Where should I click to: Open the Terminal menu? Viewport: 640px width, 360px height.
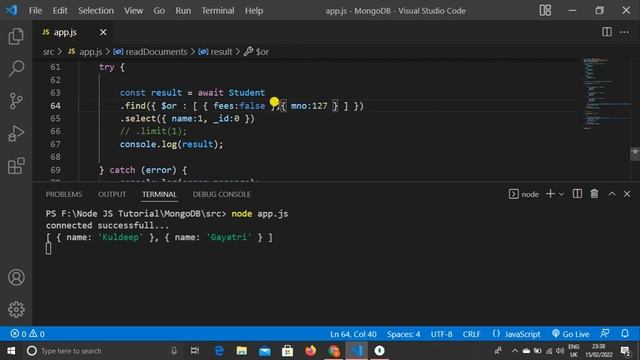218,11
